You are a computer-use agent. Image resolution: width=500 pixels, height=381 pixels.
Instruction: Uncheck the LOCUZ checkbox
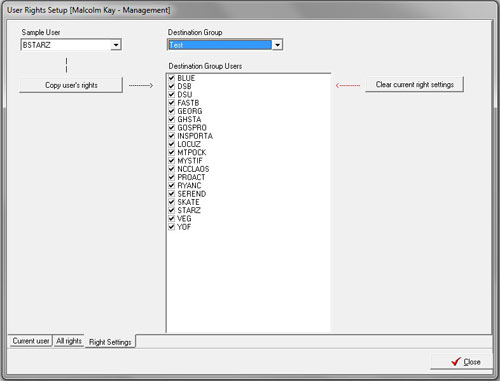(x=172, y=144)
